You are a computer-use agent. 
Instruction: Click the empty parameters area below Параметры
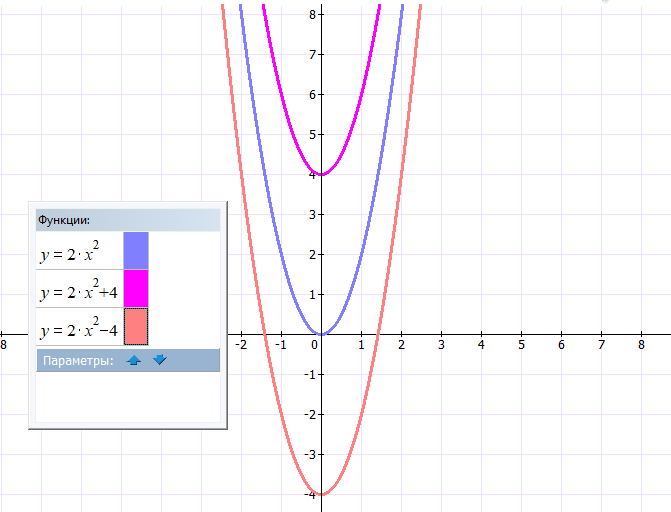[x=127, y=397]
